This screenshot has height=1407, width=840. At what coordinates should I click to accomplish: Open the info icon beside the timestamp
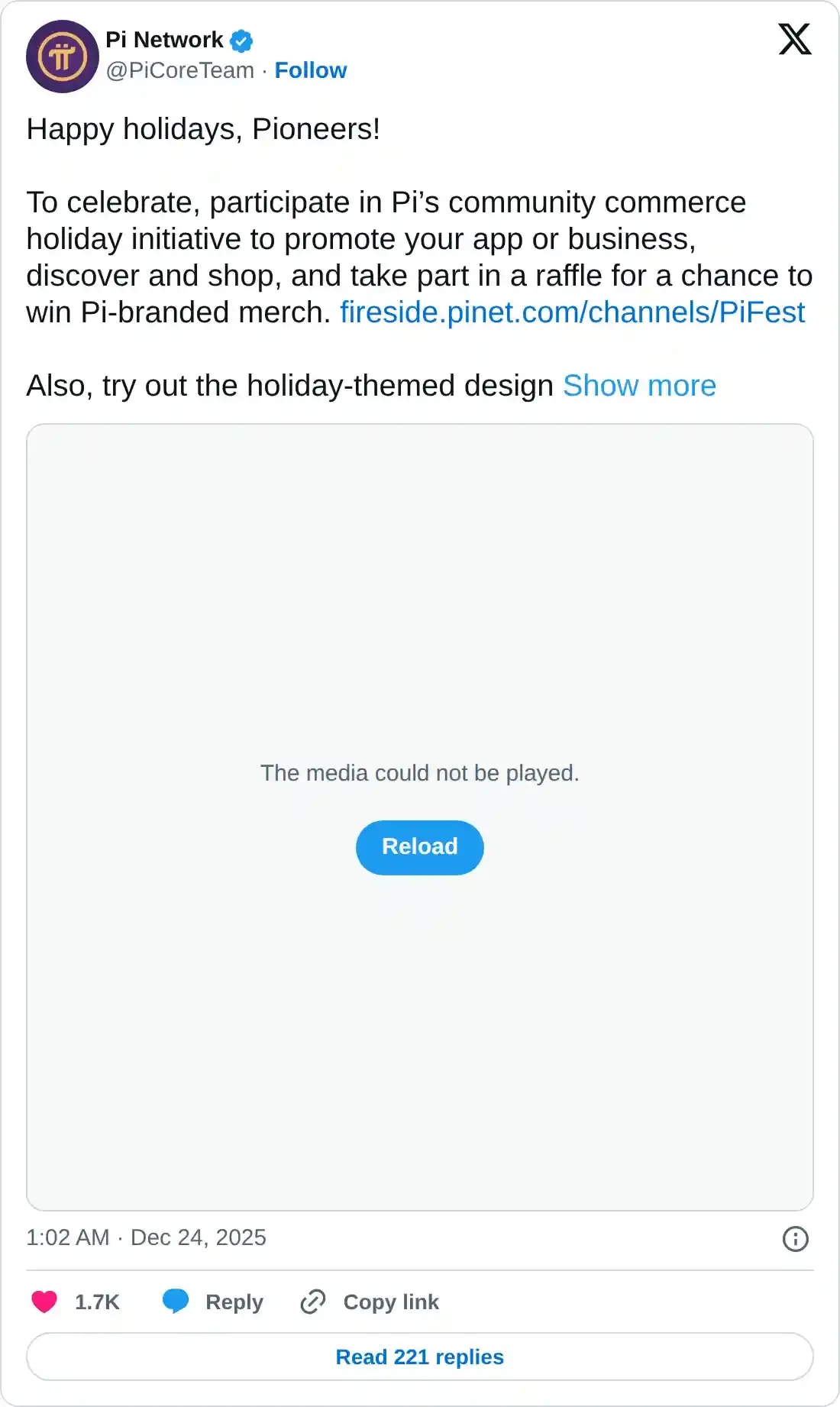(x=794, y=1237)
